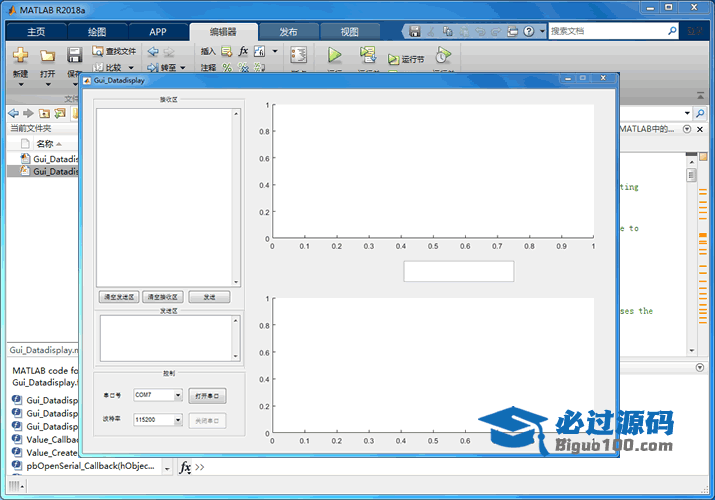Open the 发布 ribbon tab
Screen dimensions: 715x500
click(x=288, y=32)
